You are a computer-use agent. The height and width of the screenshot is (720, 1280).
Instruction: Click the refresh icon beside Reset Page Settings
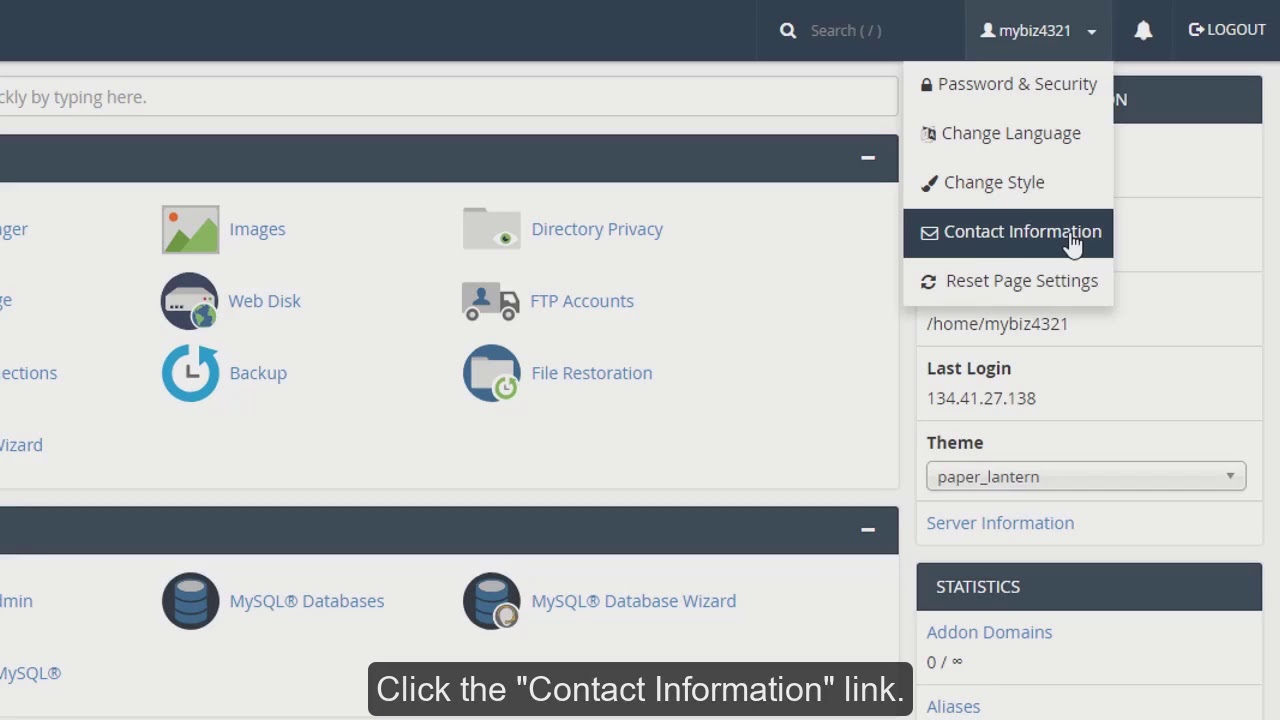point(928,282)
